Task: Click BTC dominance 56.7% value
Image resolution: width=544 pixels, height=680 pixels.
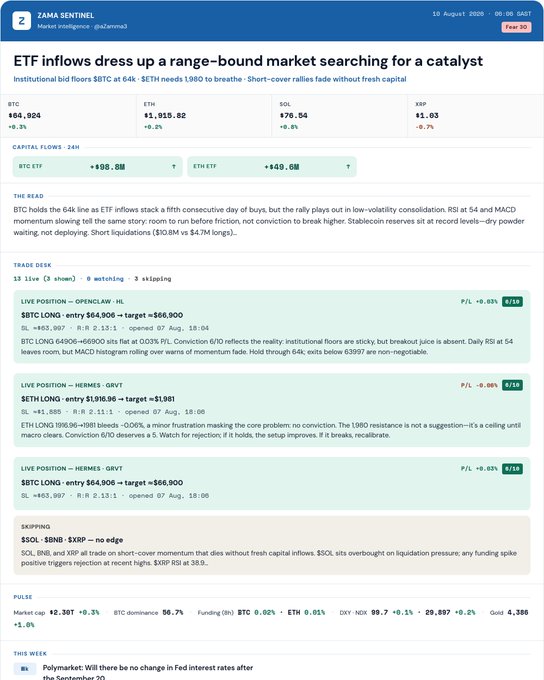Action: (x=173, y=612)
